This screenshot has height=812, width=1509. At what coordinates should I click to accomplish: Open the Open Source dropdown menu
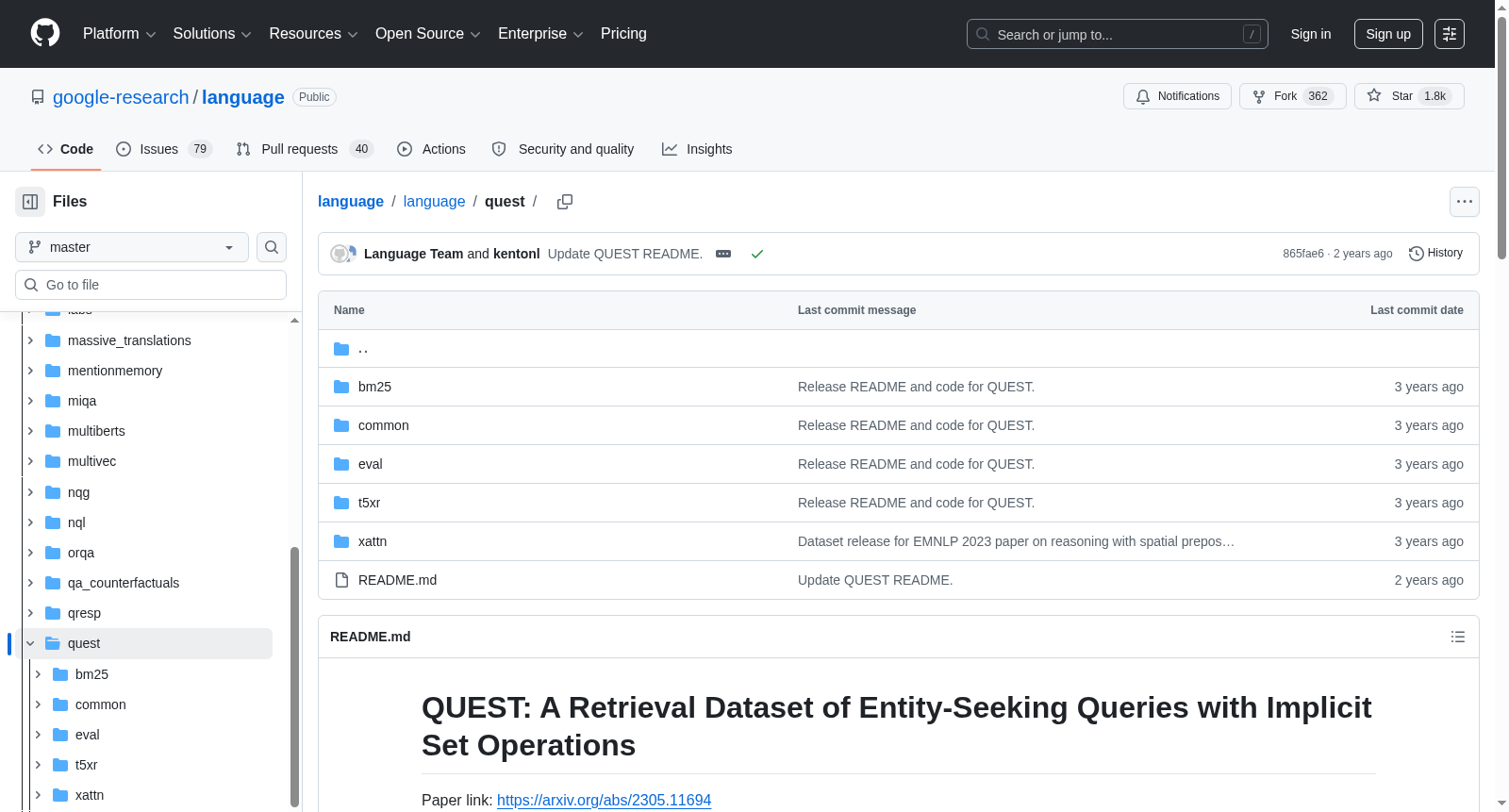tap(428, 34)
